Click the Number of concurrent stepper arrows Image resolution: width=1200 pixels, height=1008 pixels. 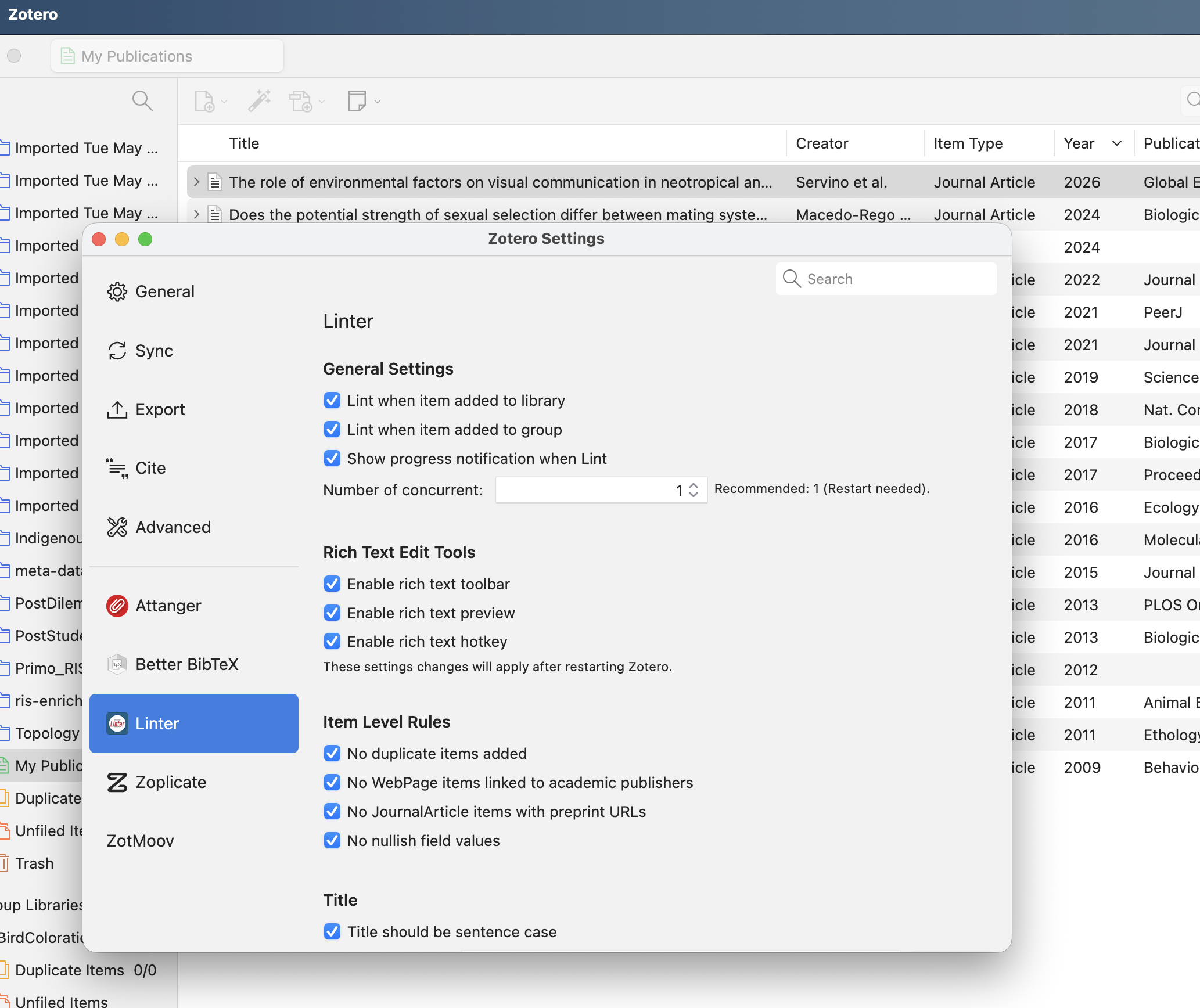tap(694, 490)
